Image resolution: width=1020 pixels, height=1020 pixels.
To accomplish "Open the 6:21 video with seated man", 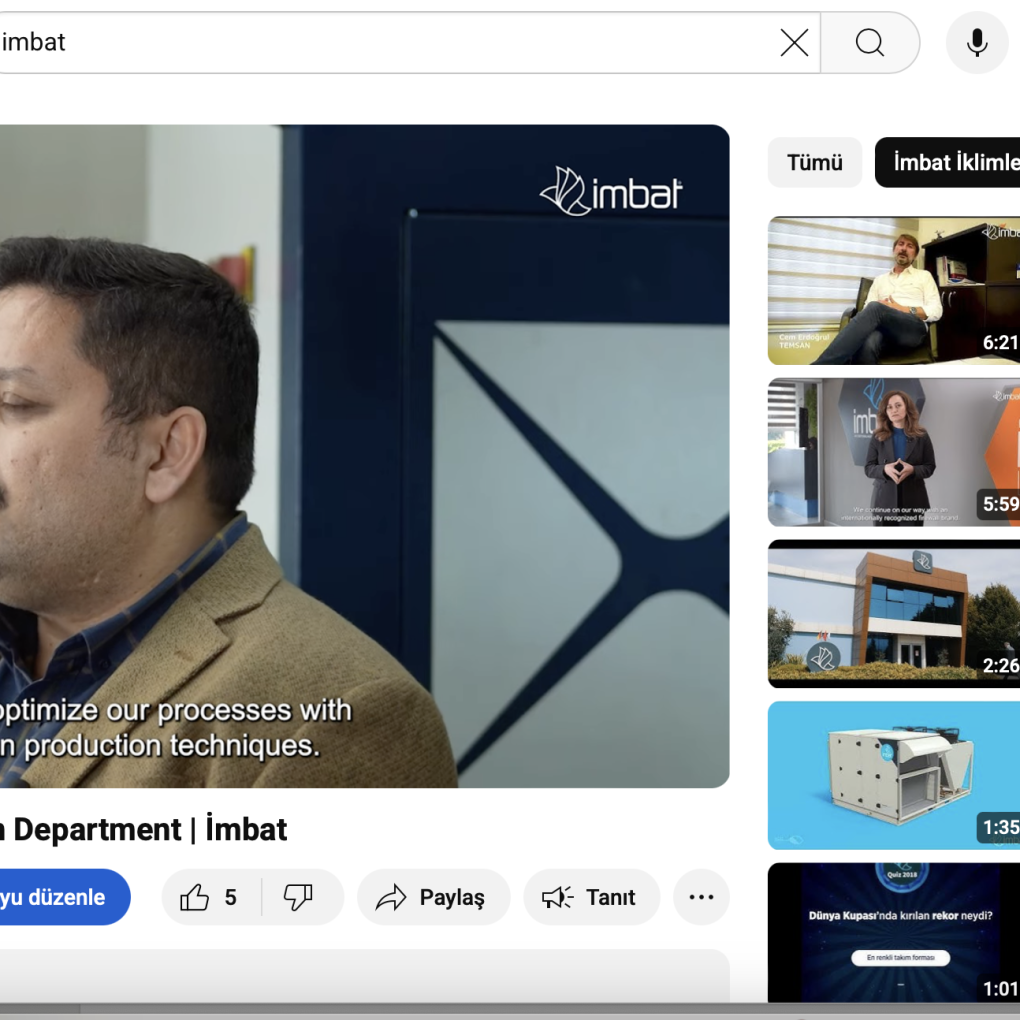I will [894, 290].
